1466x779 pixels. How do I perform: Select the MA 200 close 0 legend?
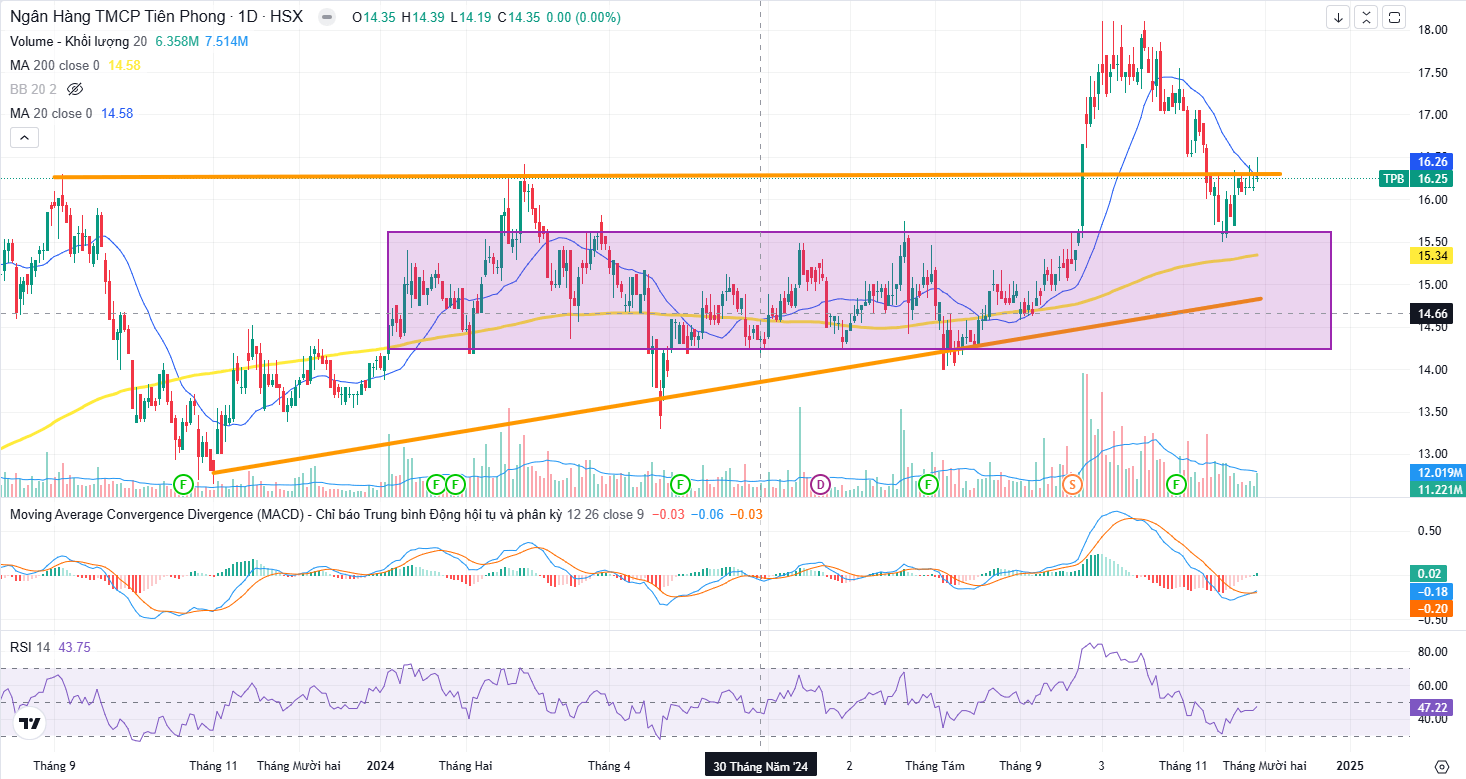pyautogui.click(x=55, y=65)
